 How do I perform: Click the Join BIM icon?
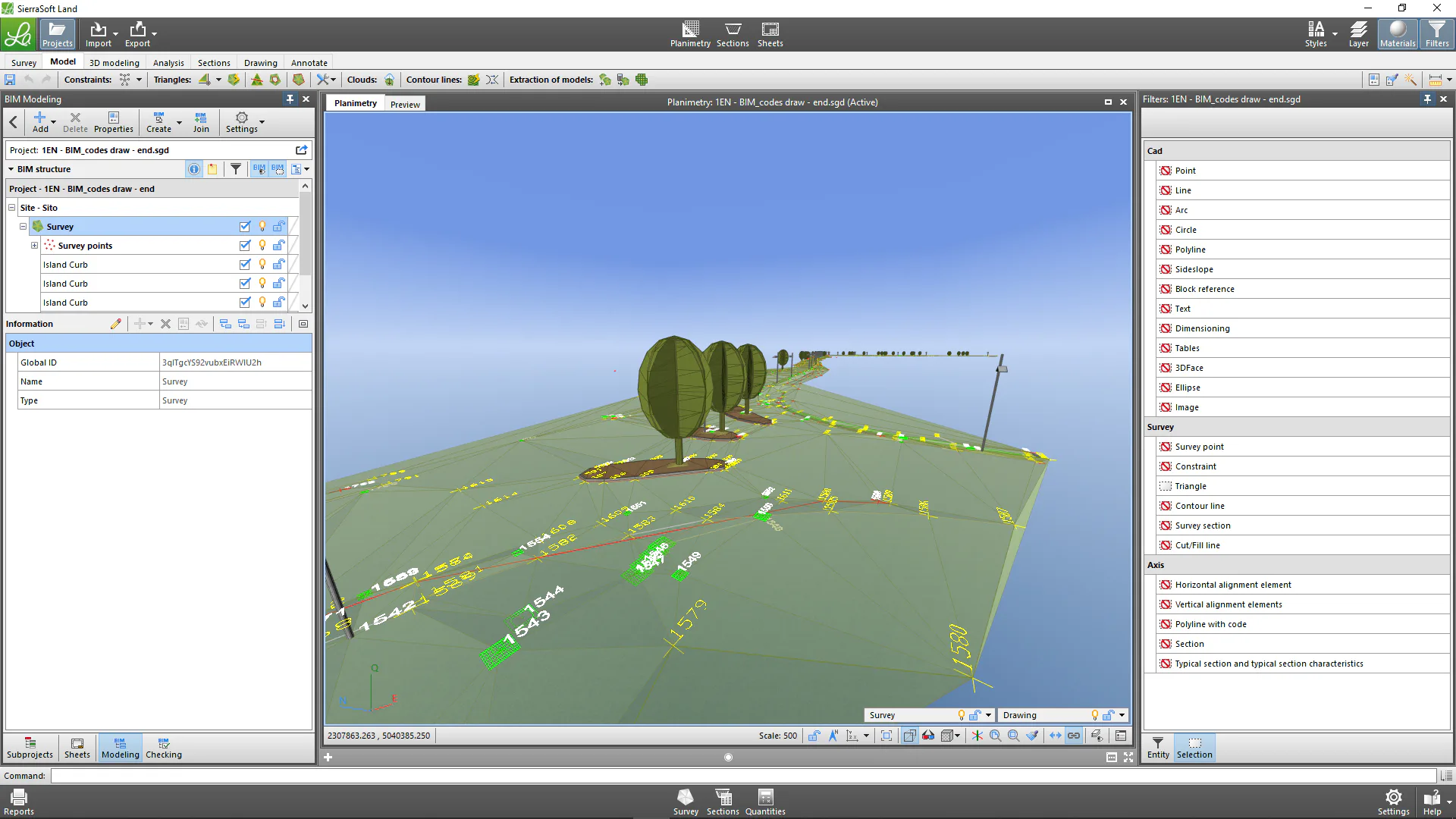click(x=201, y=122)
